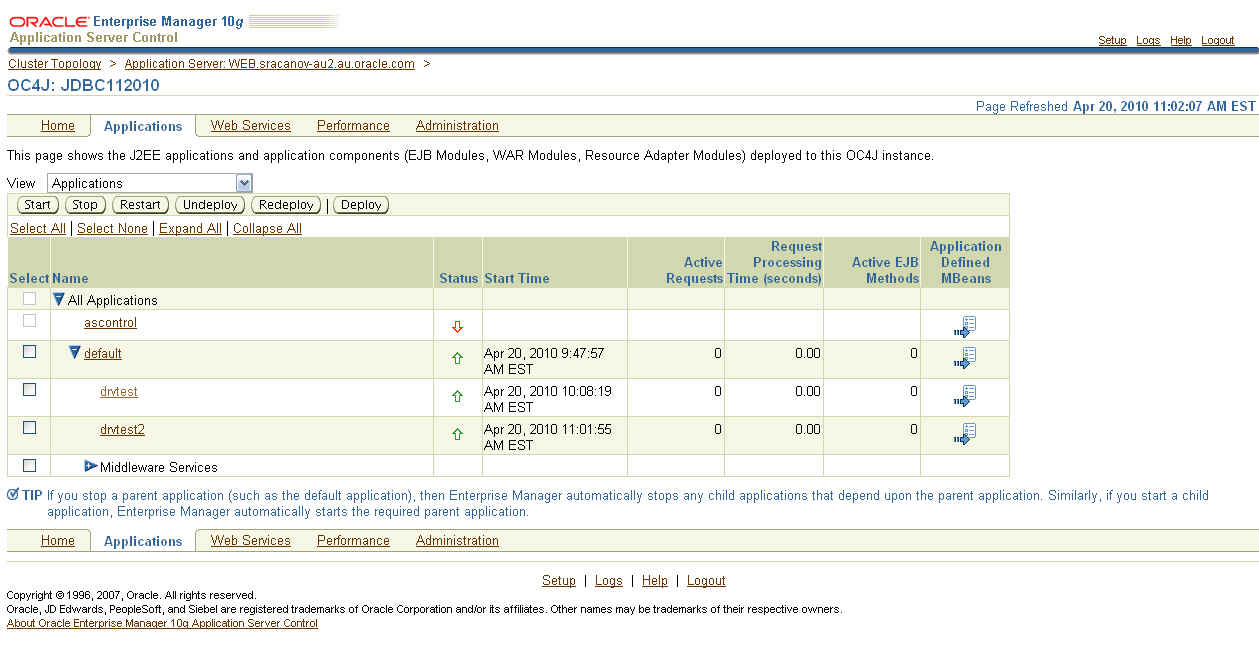Go to the bottom Home tab
This screenshot has width=1259, height=645.
pyautogui.click(x=58, y=540)
